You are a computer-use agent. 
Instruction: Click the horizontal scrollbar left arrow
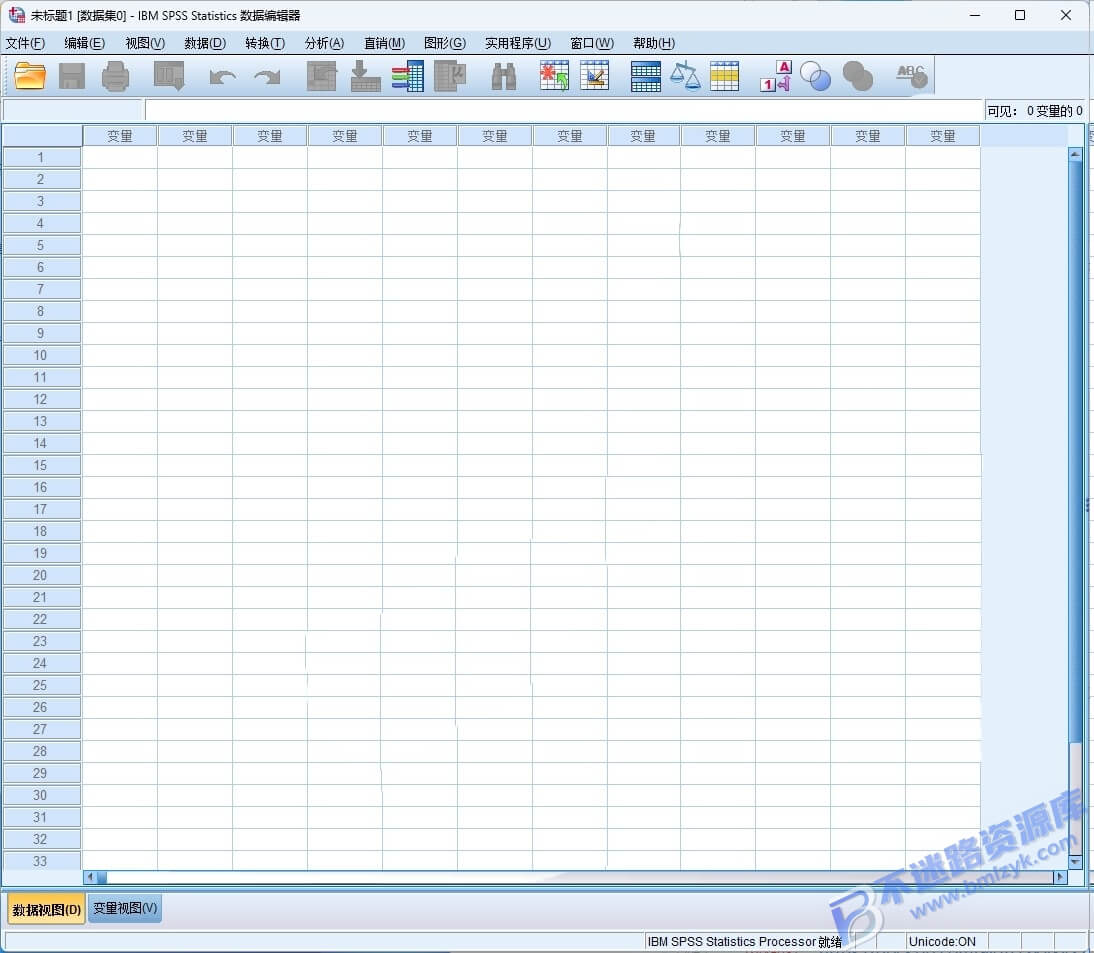(89, 877)
